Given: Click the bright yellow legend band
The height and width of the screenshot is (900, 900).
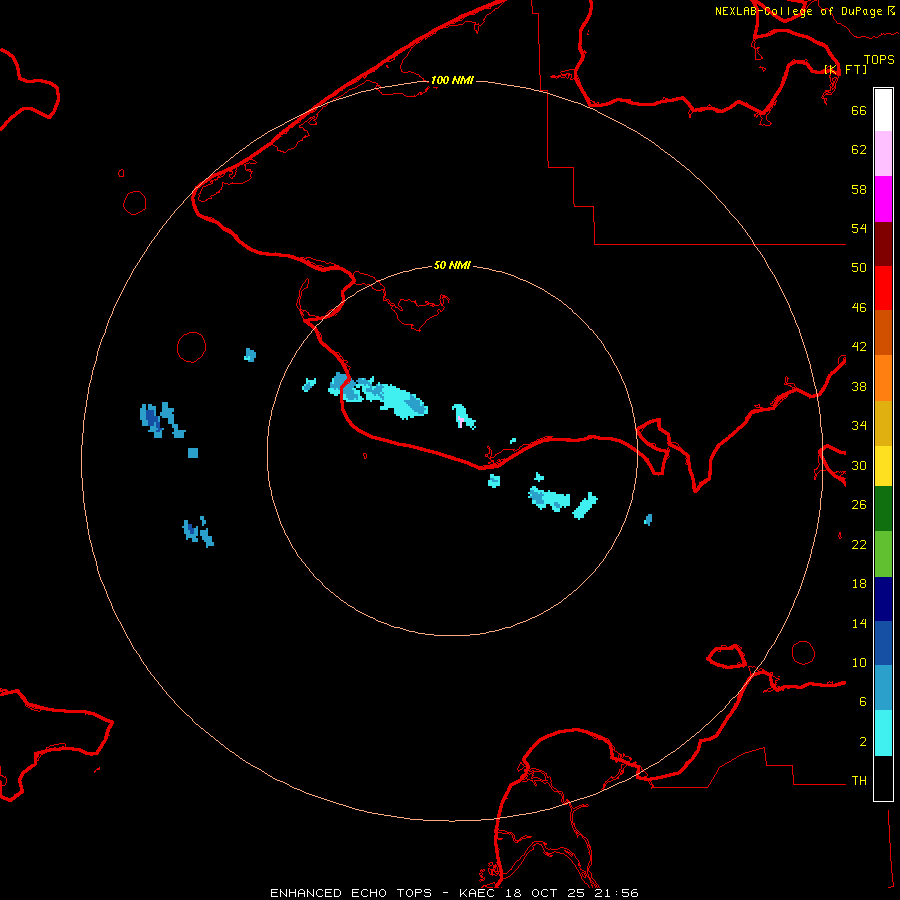Looking at the screenshot, I should click(x=883, y=466).
